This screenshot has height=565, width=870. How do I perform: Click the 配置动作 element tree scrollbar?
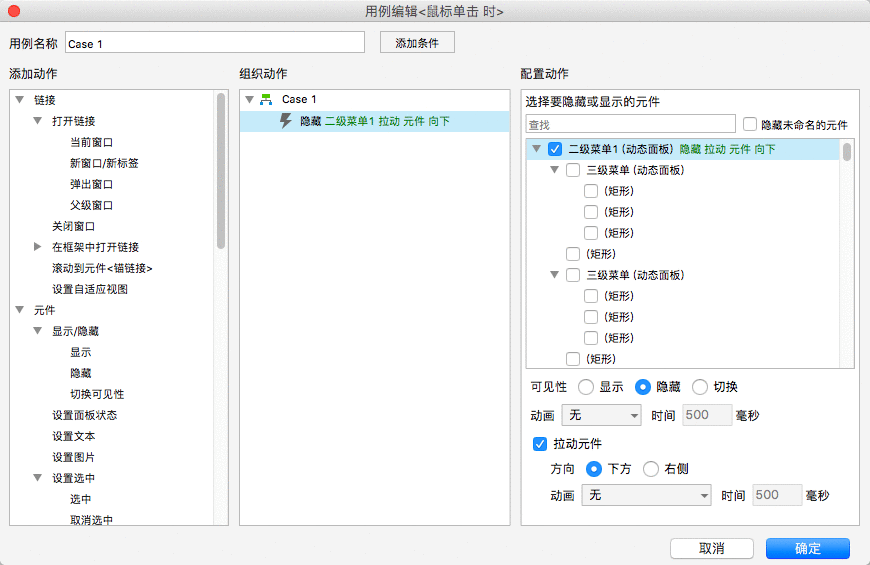point(847,152)
